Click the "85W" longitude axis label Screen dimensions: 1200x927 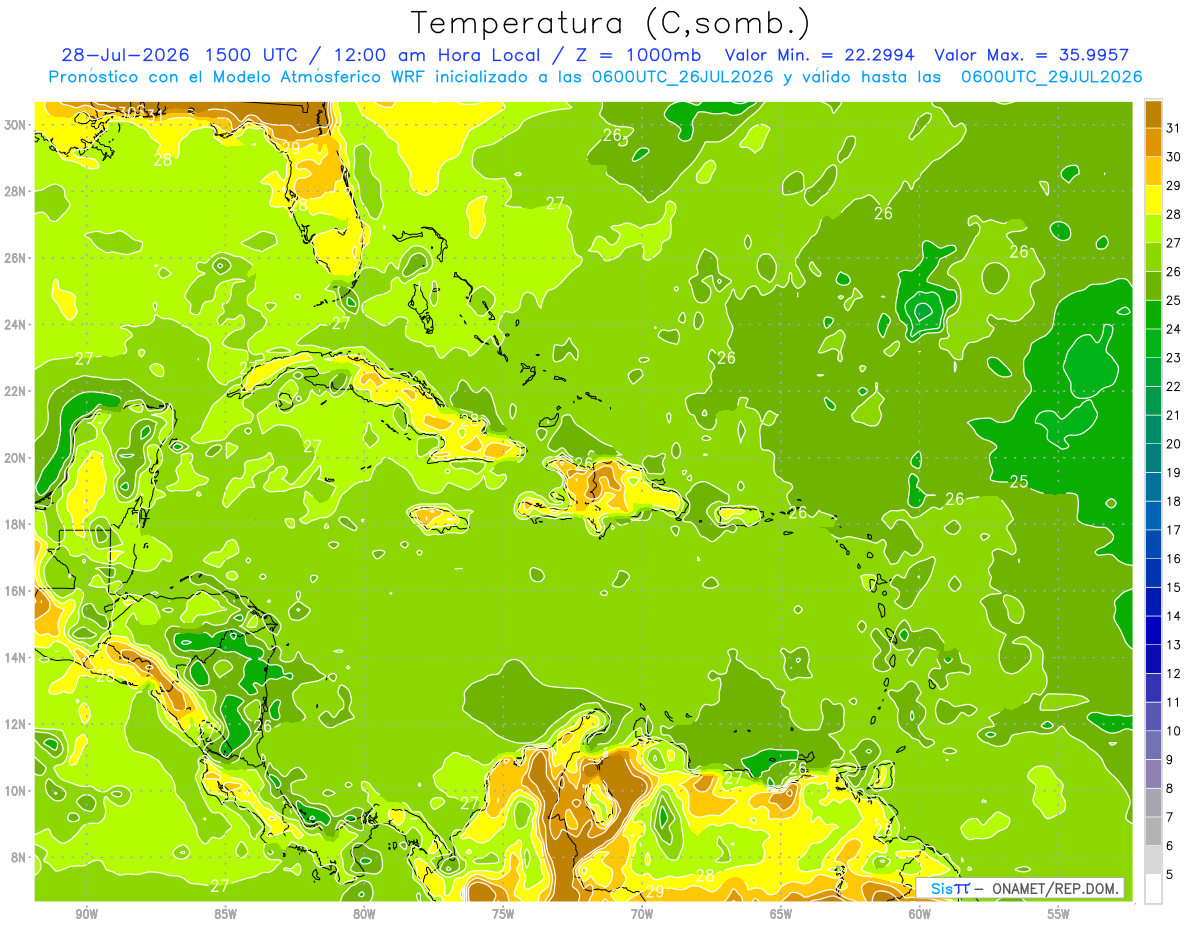coord(226,913)
